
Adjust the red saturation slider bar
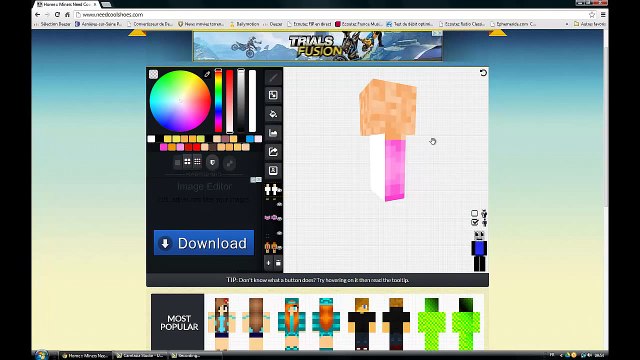[x=230, y=100]
